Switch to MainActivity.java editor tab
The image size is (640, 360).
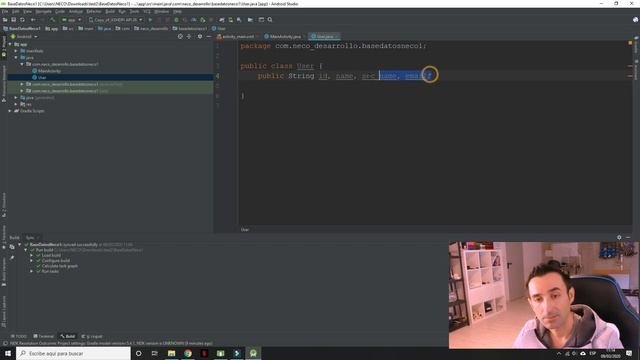point(284,37)
